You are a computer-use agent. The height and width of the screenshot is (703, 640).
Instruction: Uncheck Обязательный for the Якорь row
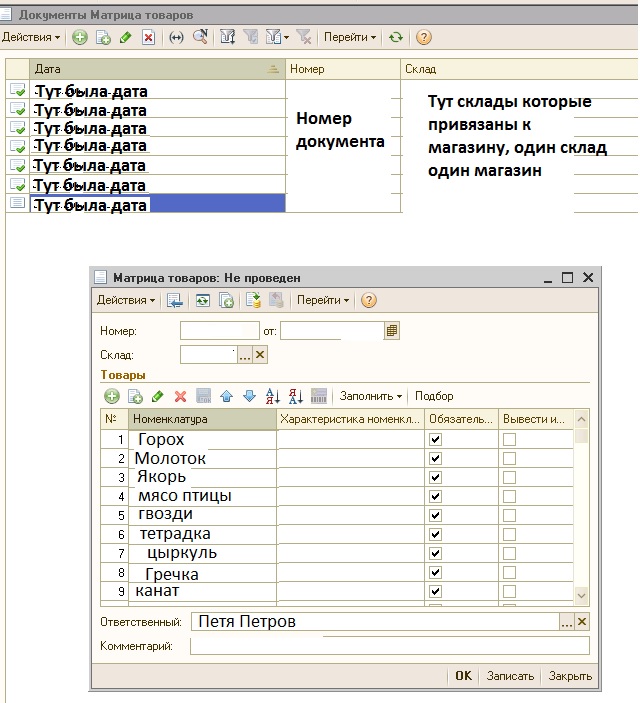pyautogui.click(x=434, y=477)
